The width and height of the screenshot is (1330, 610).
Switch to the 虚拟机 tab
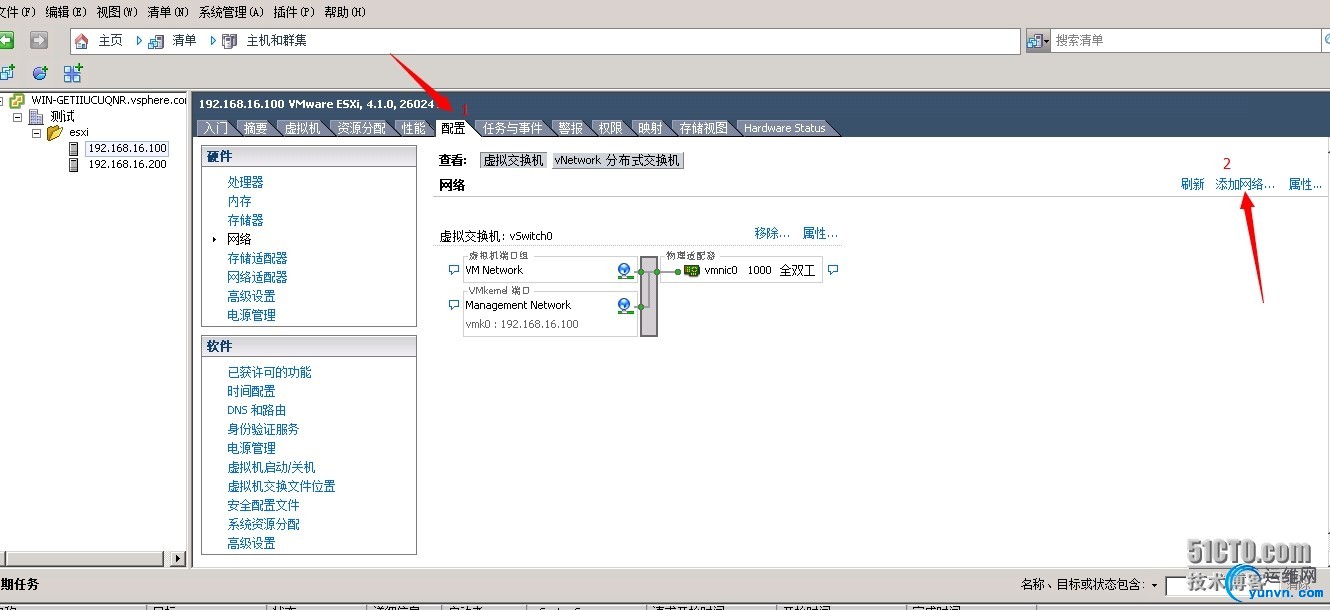point(303,128)
